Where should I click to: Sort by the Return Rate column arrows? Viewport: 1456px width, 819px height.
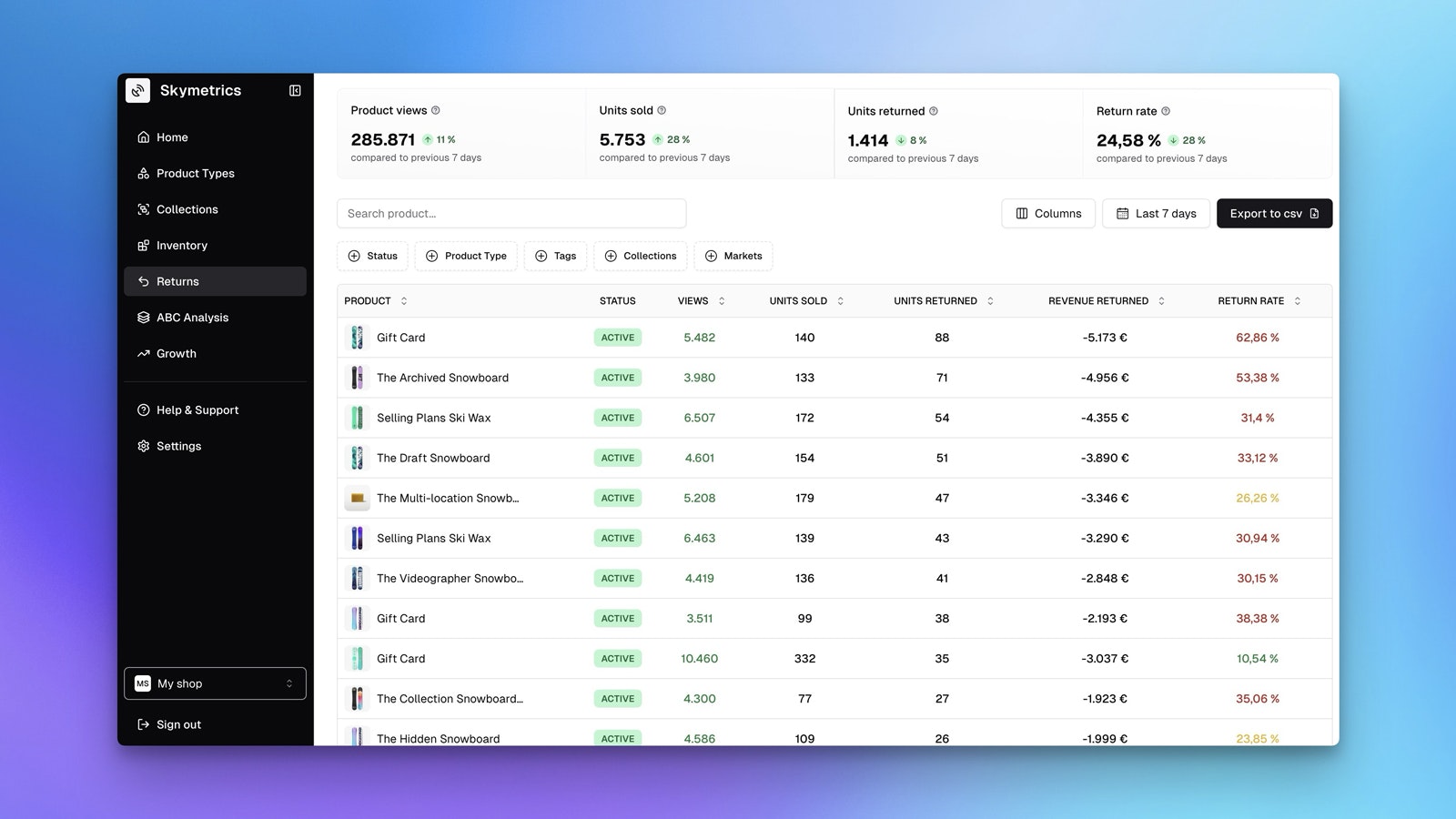click(x=1298, y=301)
